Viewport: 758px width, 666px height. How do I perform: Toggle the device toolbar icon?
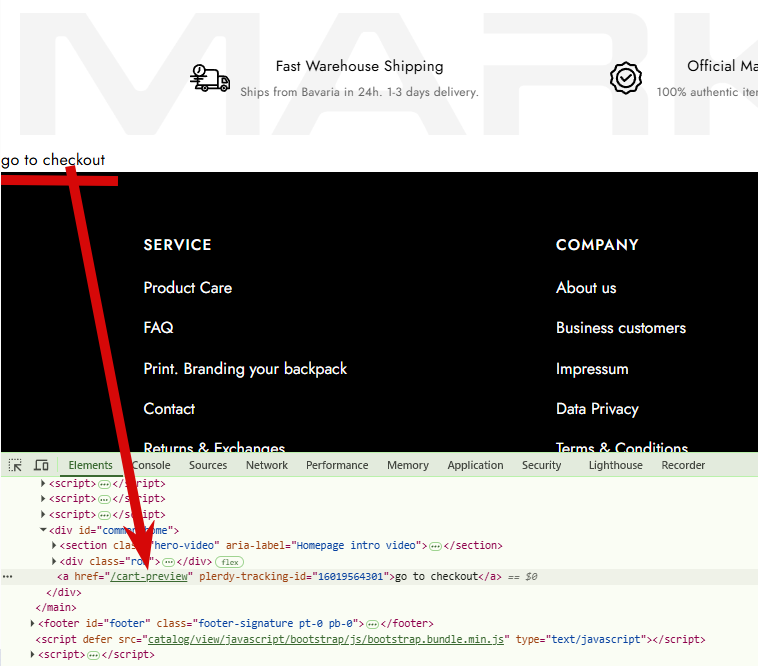pos(41,465)
